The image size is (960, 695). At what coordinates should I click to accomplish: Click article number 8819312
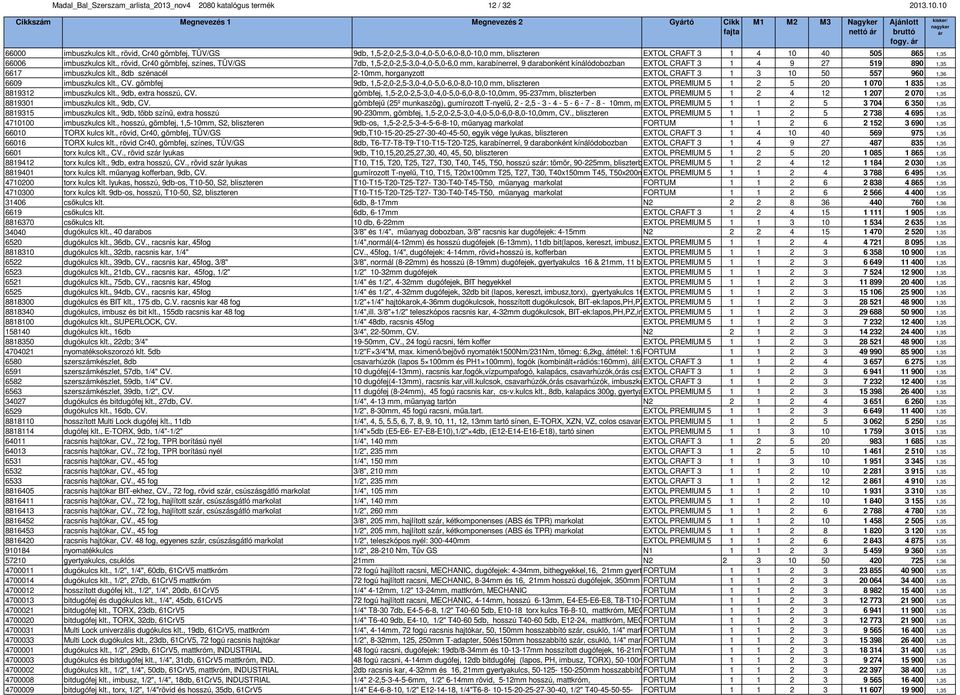click(20, 93)
